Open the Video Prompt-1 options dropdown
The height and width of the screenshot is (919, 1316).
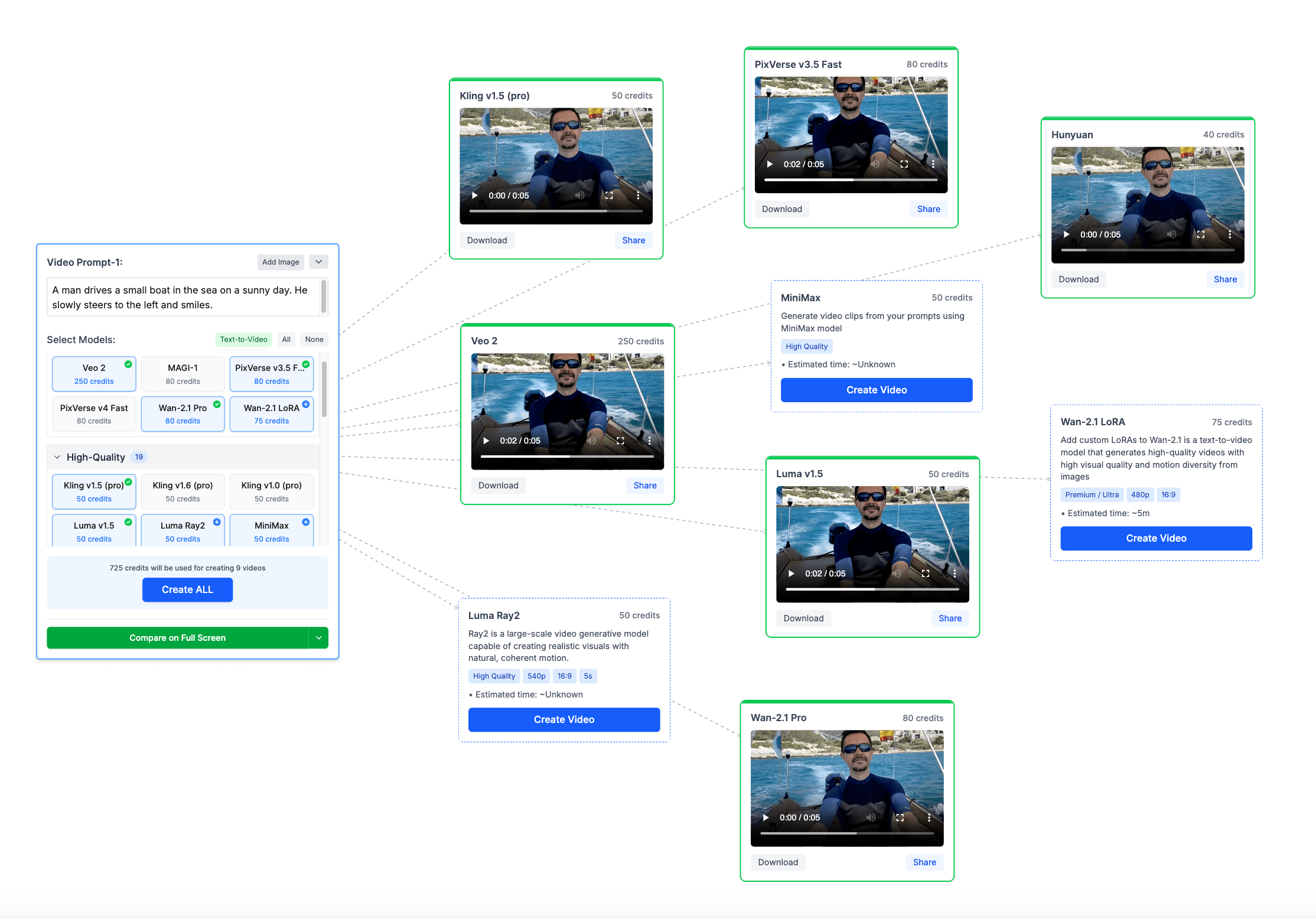(318, 262)
